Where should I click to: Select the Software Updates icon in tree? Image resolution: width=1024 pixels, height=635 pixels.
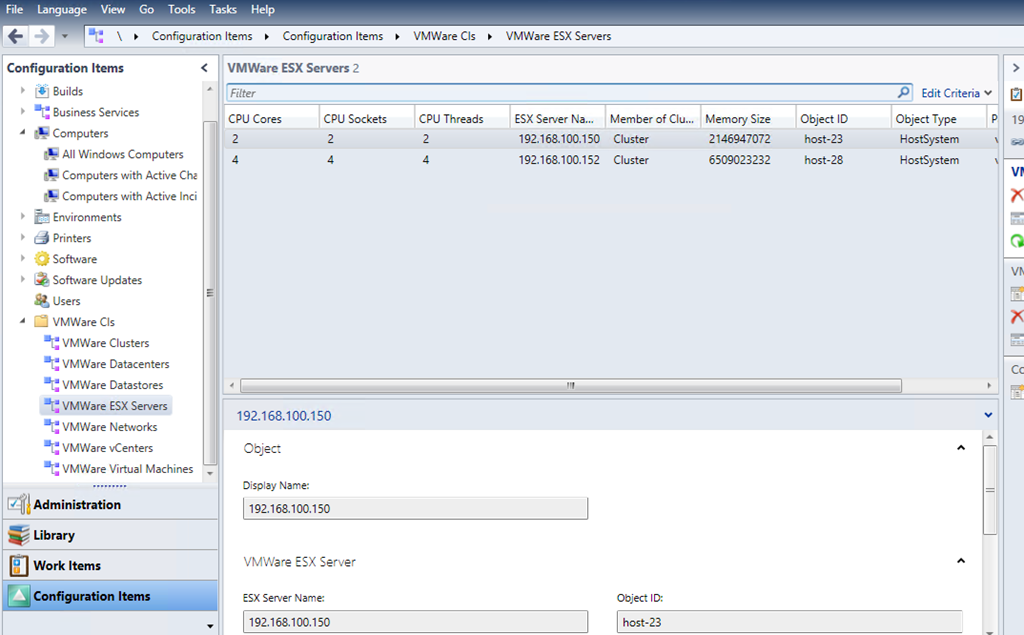click(42, 280)
